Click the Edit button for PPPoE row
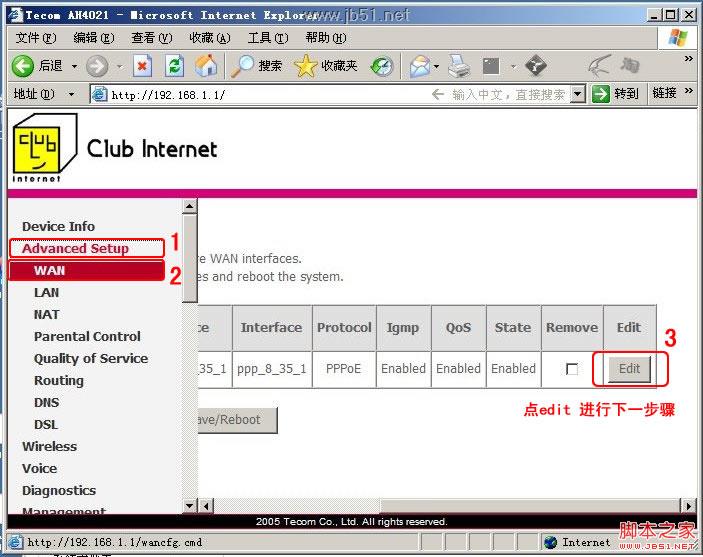703x557 pixels. pyautogui.click(x=629, y=369)
